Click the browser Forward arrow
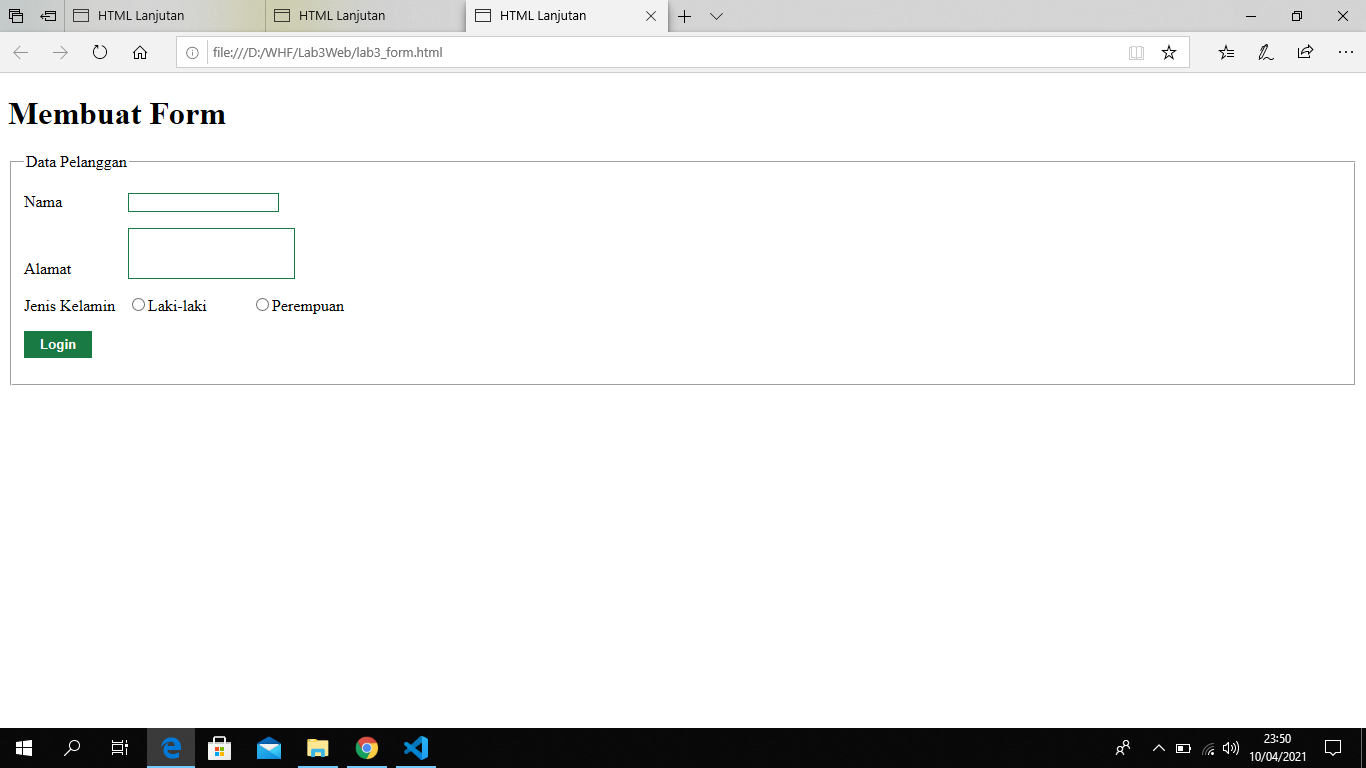Viewport: 1366px width, 768px height. click(60, 53)
